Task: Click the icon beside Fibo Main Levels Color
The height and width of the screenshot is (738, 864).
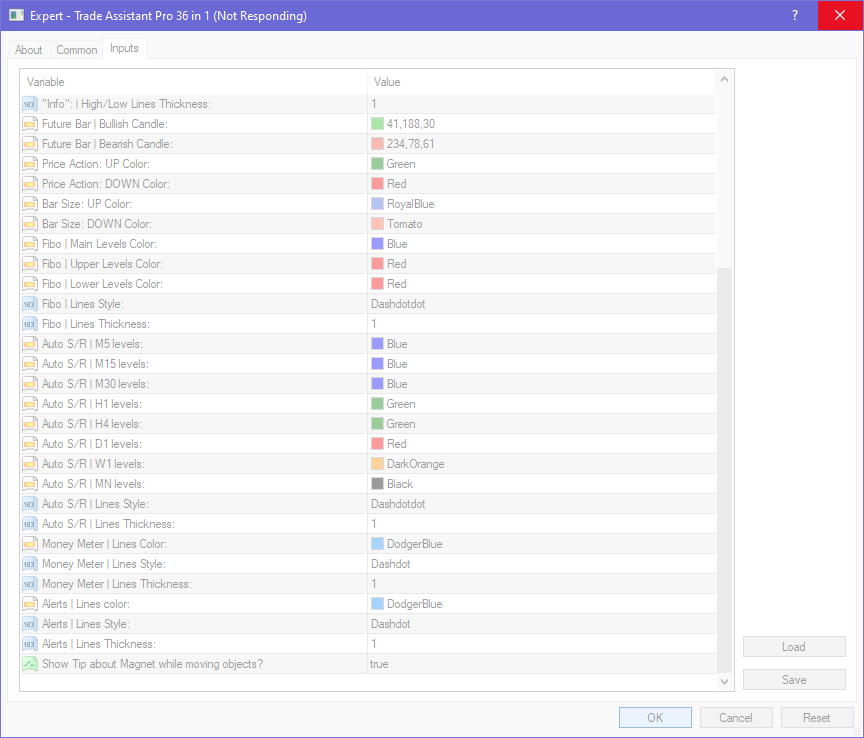Action: click(x=30, y=244)
